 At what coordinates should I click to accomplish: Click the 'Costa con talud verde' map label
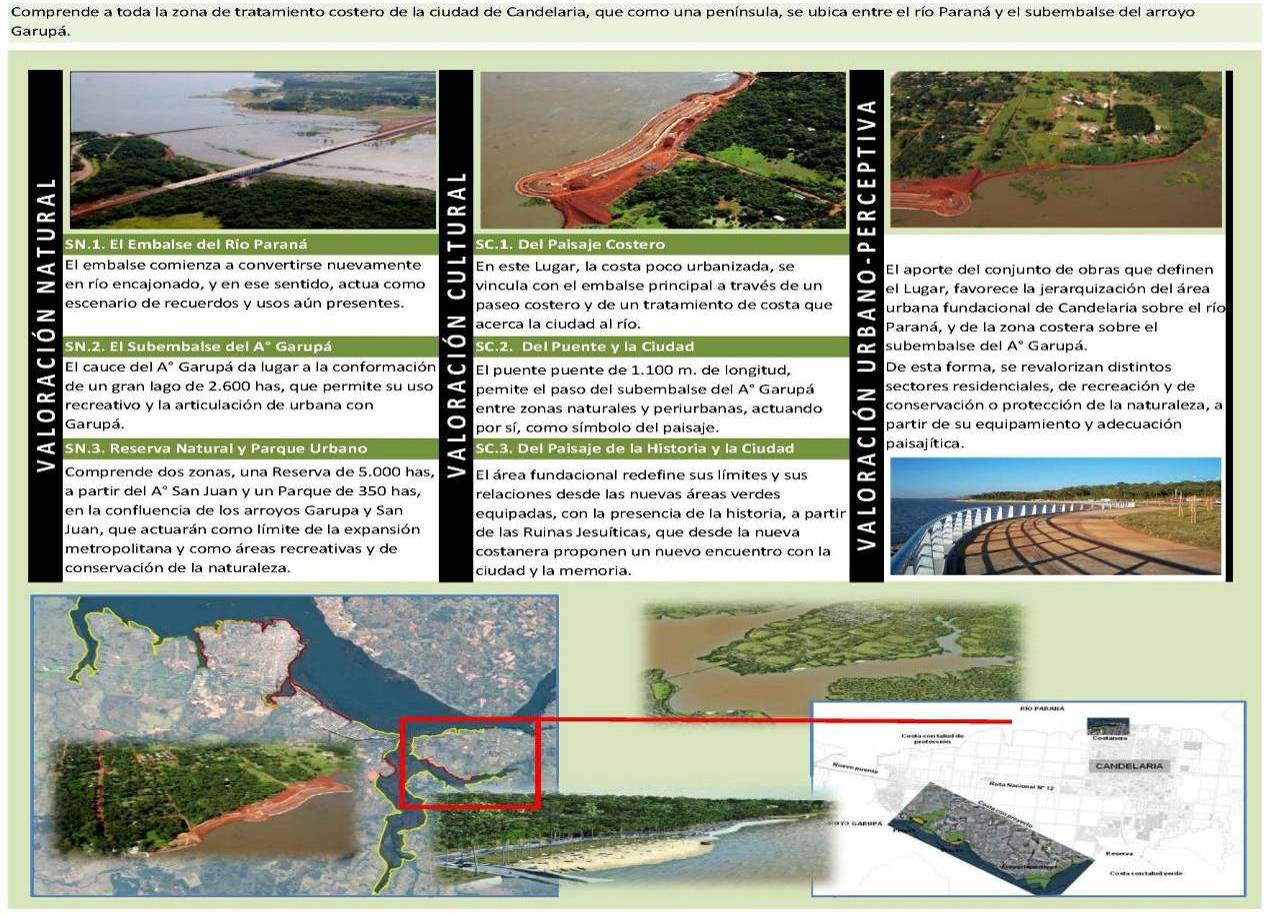pyautogui.click(x=1147, y=873)
